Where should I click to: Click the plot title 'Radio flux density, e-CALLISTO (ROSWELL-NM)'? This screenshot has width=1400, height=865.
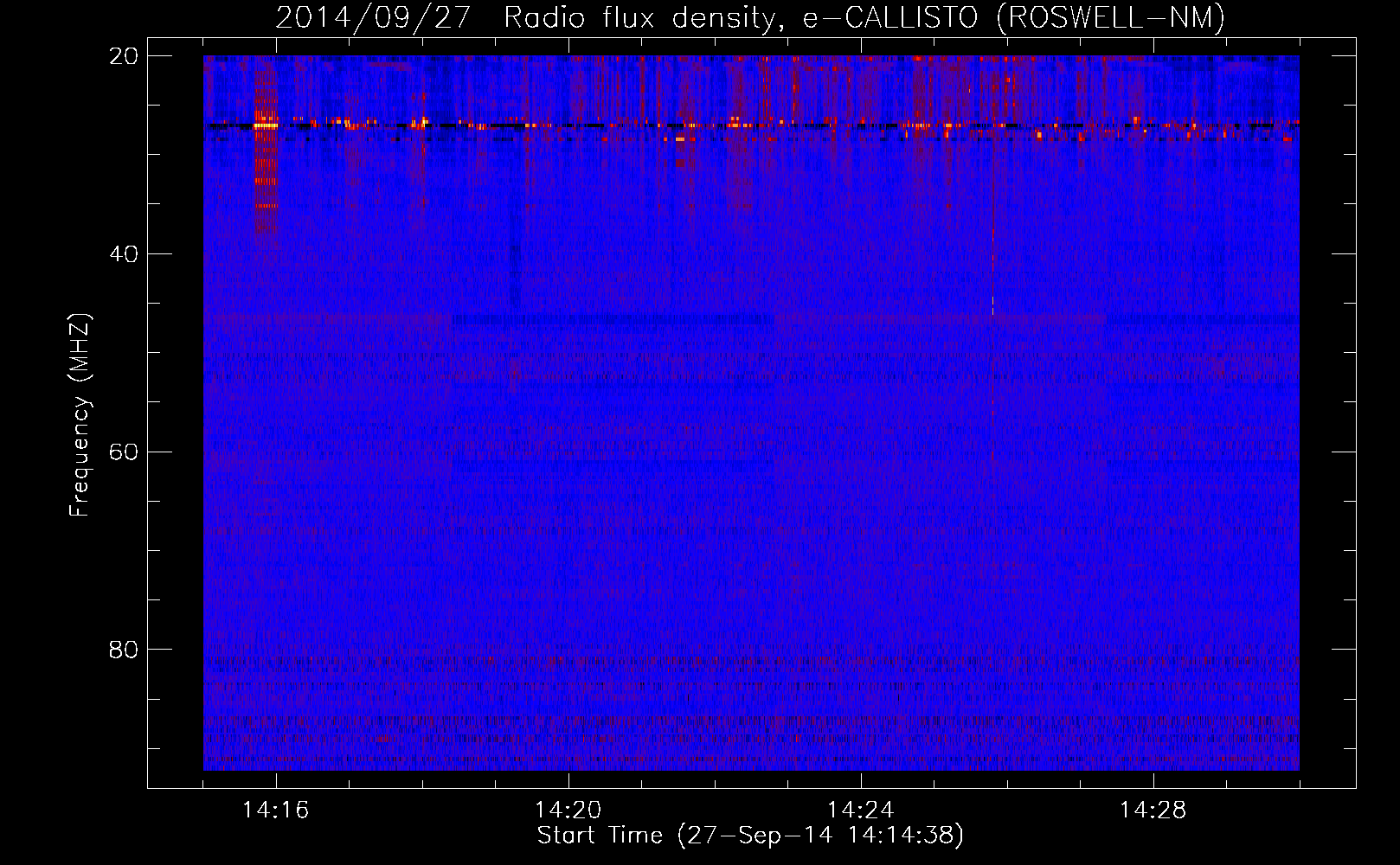click(864, 18)
